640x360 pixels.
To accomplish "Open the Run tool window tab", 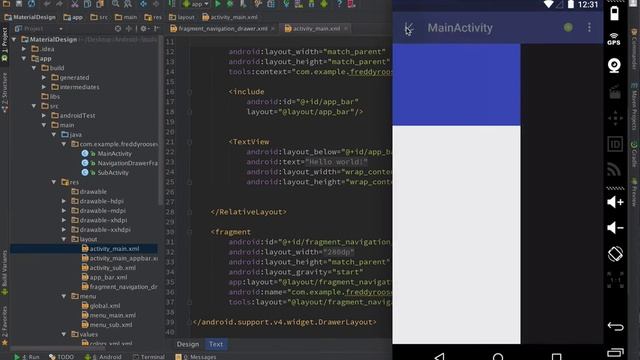I will click(27, 357).
